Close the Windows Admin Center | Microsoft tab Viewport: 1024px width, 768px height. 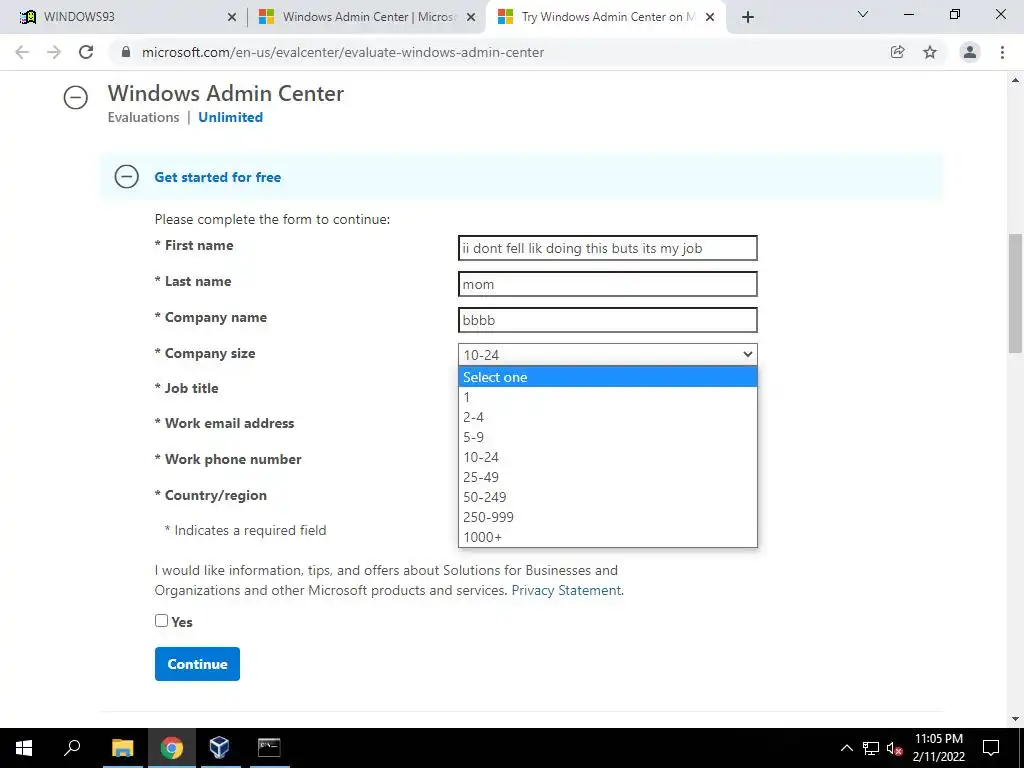pyautogui.click(x=471, y=18)
